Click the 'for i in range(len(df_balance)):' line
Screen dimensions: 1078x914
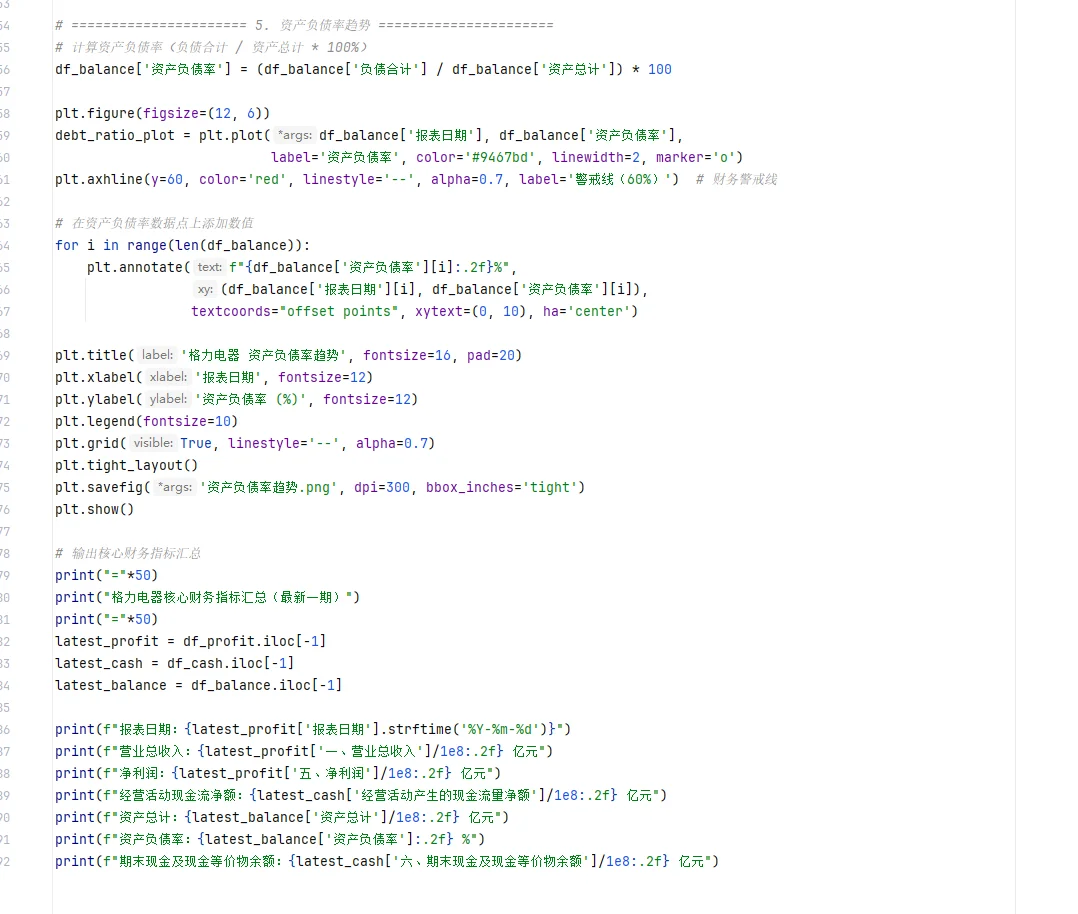pyautogui.click(x=182, y=246)
